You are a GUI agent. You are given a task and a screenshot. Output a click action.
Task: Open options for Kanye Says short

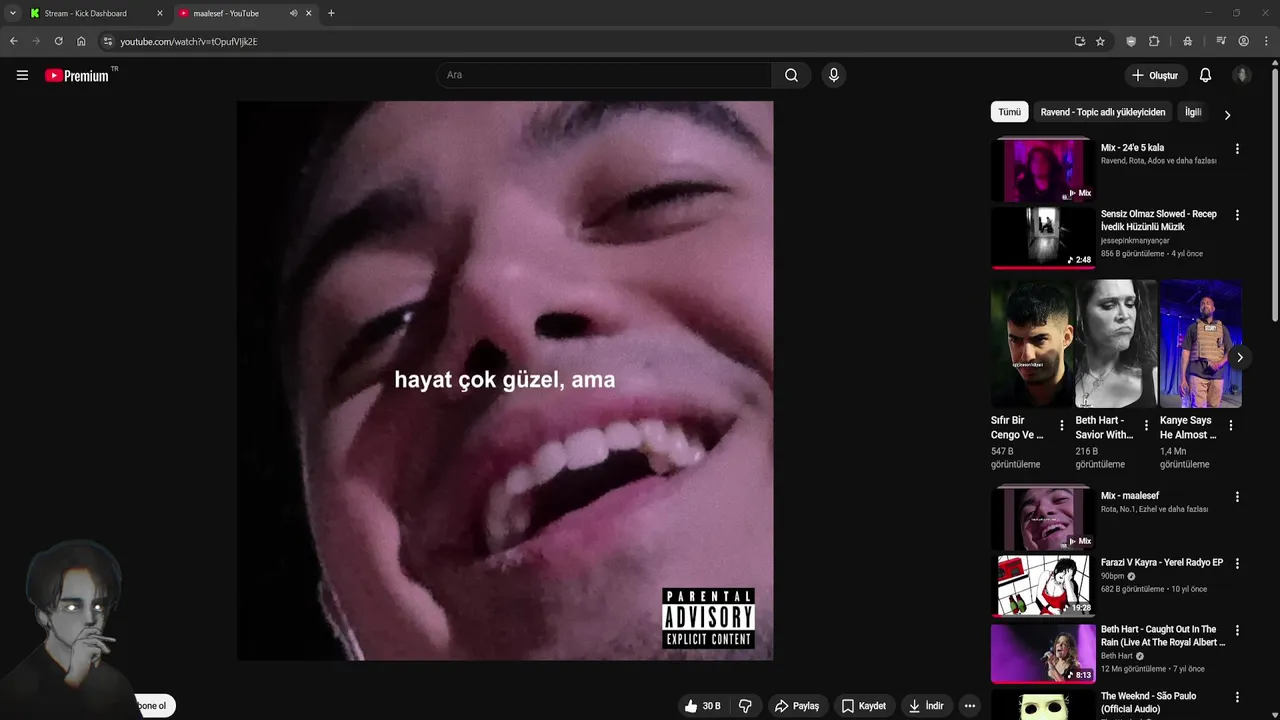[1231, 426]
